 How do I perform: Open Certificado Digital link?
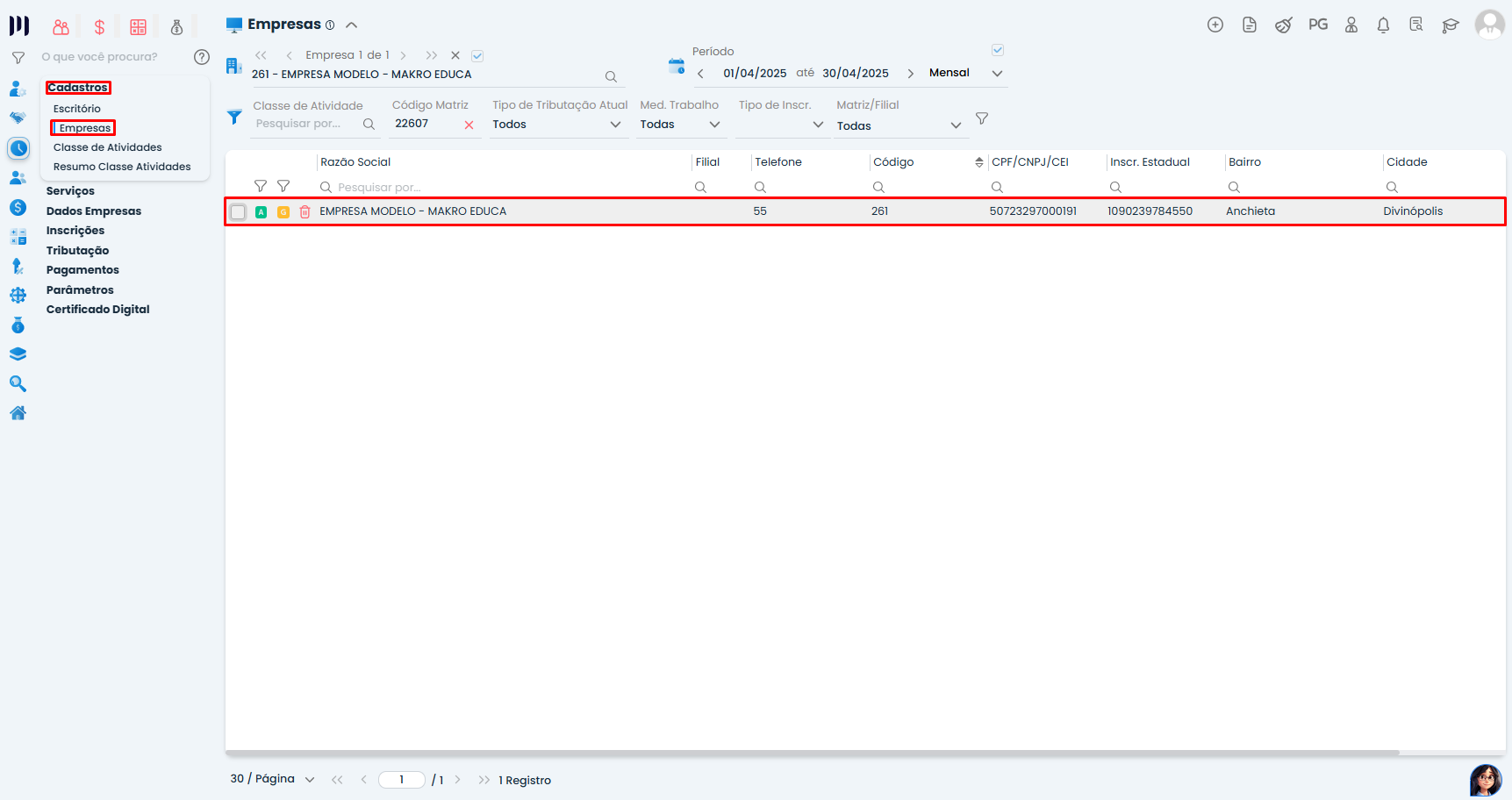[x=97, y=310]
